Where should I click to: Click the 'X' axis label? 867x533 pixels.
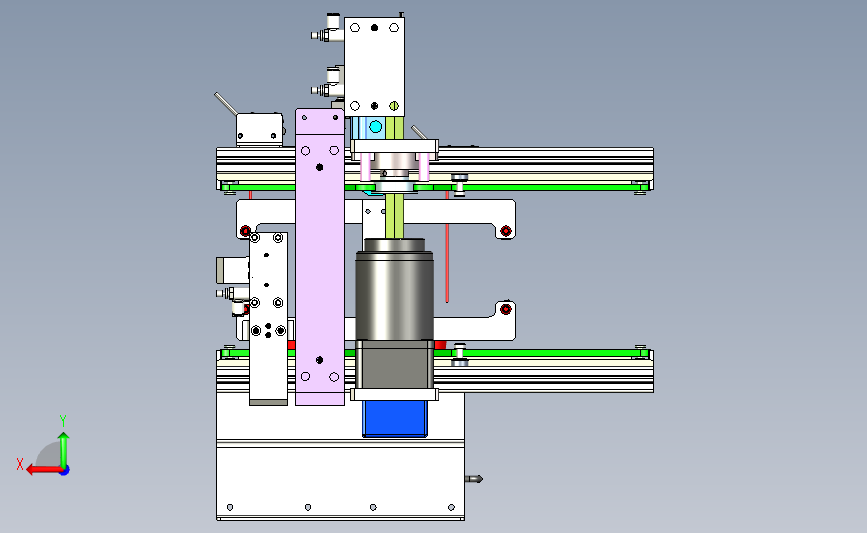[x=20, y=464]
